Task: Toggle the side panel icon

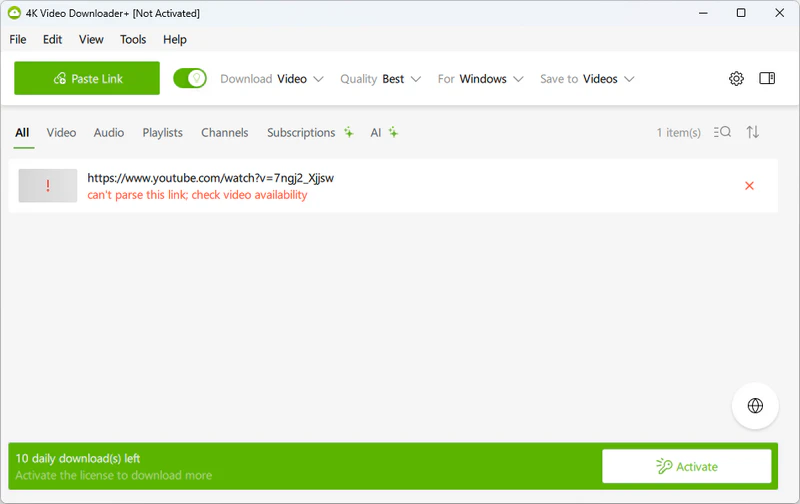Action: coord(767,78)
